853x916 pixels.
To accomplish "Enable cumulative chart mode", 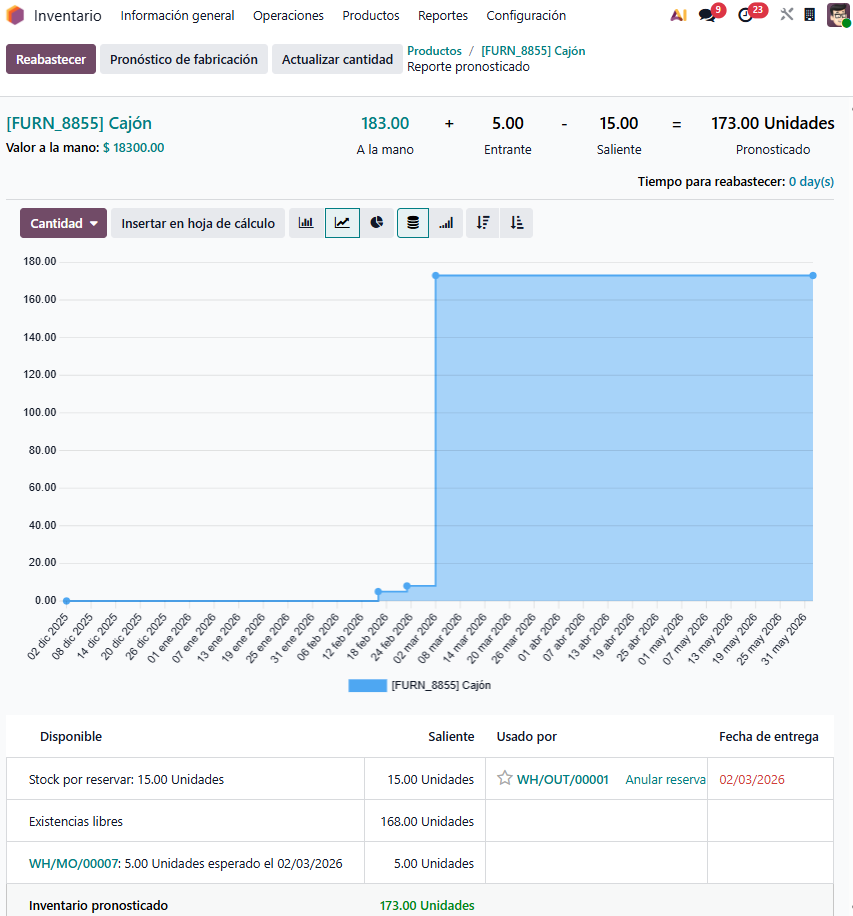I will pyautogui.click(x=446, y=223).
